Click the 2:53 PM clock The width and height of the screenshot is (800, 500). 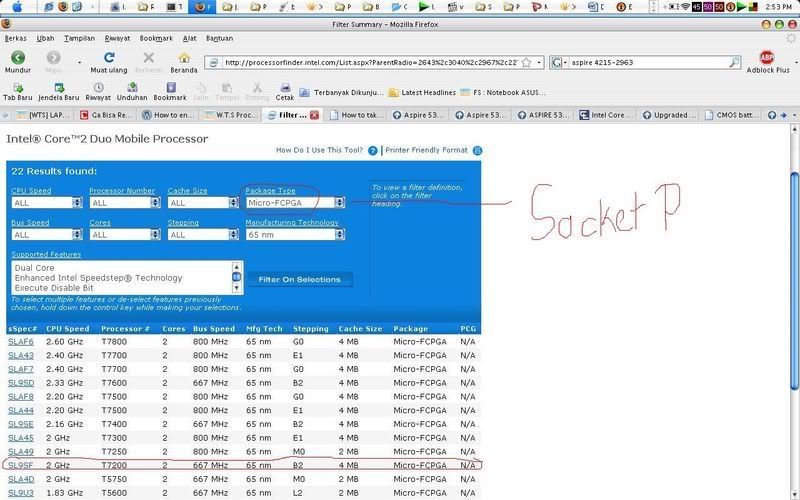[778, 7]
